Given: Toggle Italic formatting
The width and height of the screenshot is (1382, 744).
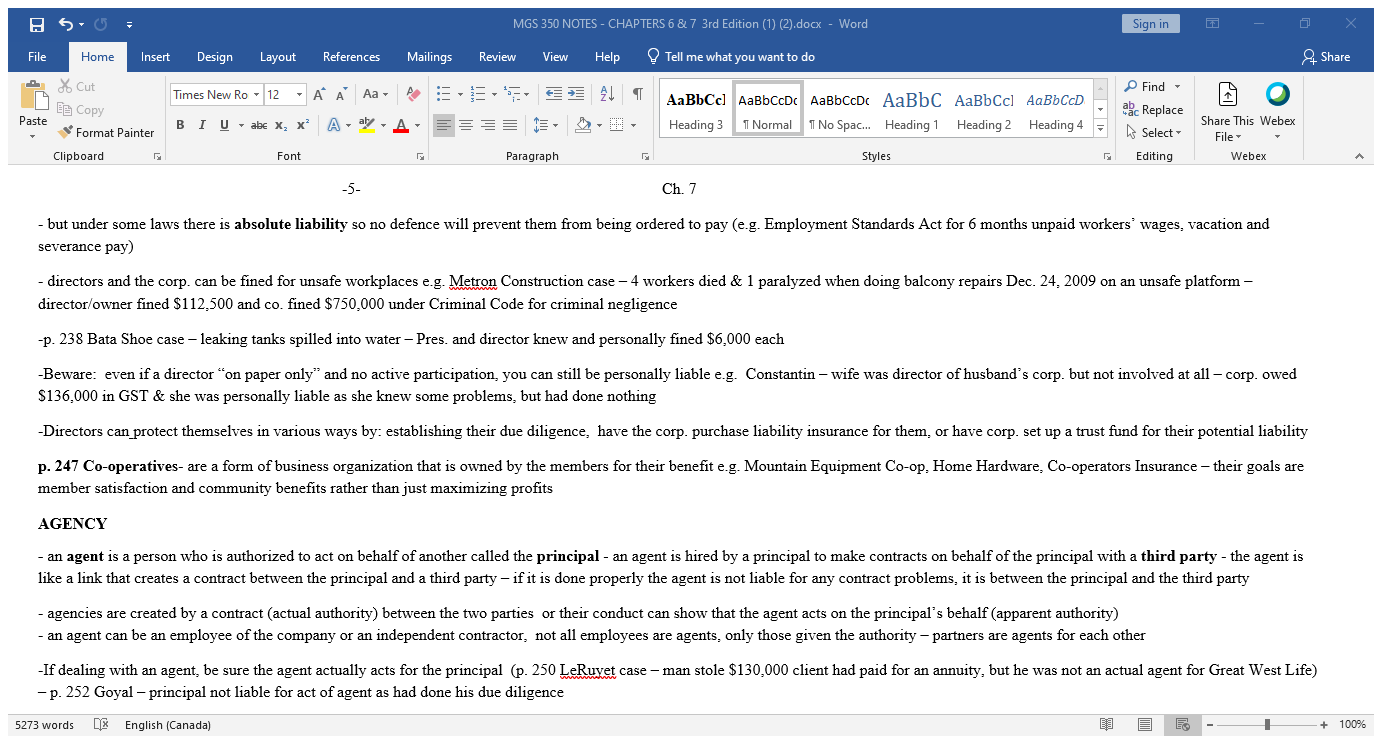Looking at the screenshot, I should tap(202, 125).
